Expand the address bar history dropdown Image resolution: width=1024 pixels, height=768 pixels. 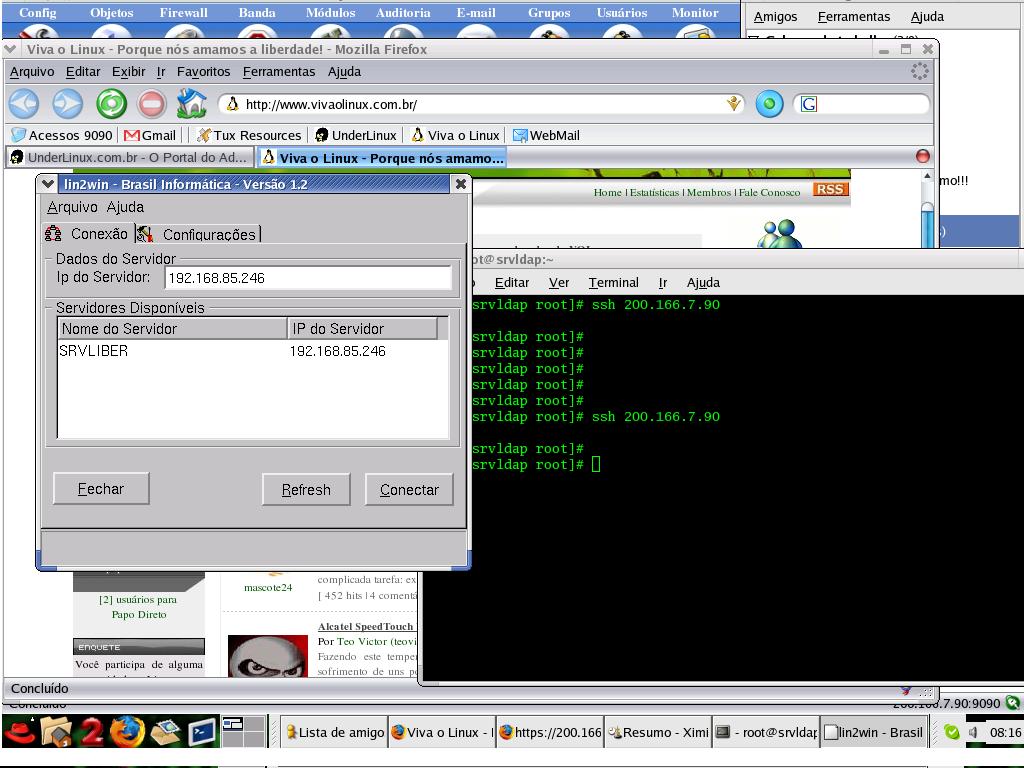tap(734, 104)
